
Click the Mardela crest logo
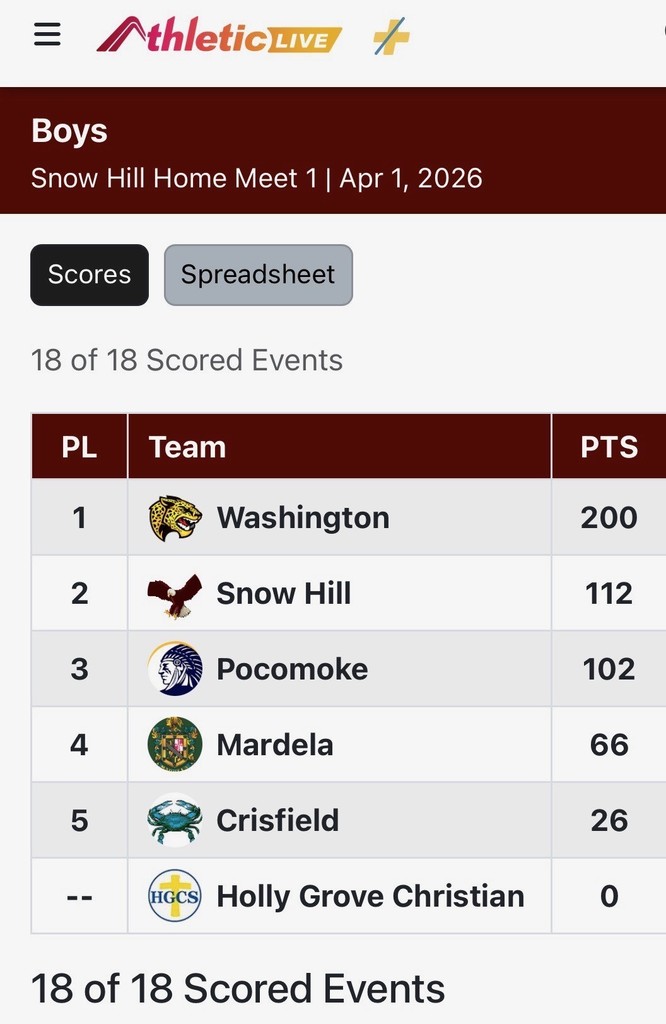(175, 745)
